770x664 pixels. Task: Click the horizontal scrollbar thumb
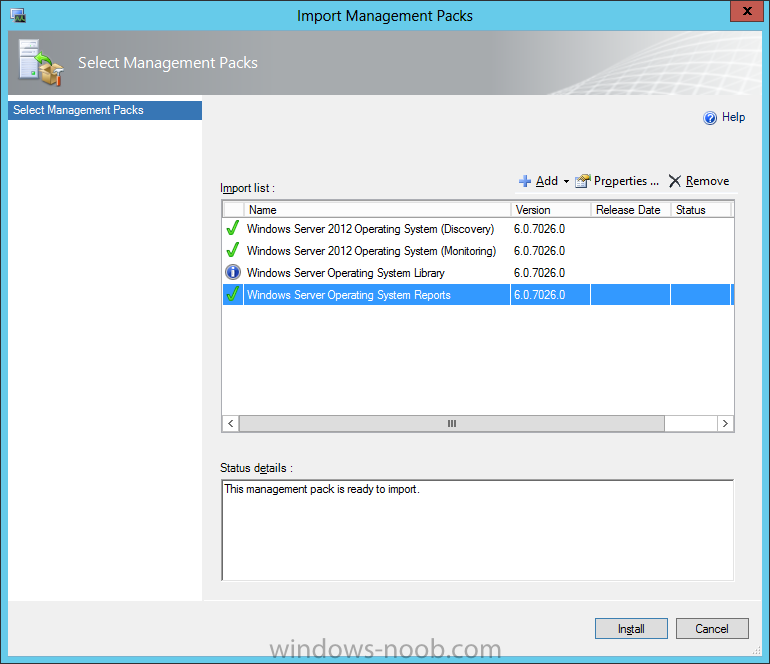[452, 423]
